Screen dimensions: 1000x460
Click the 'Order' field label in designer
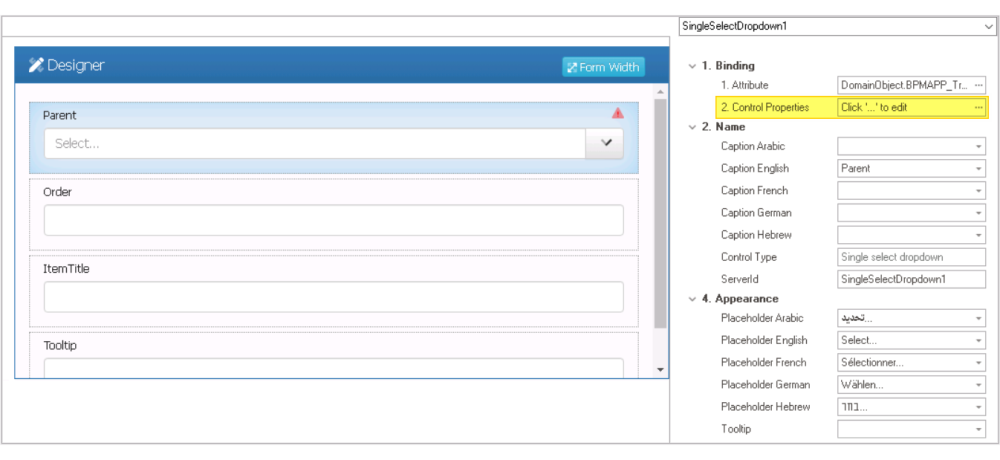click(57, 192)
